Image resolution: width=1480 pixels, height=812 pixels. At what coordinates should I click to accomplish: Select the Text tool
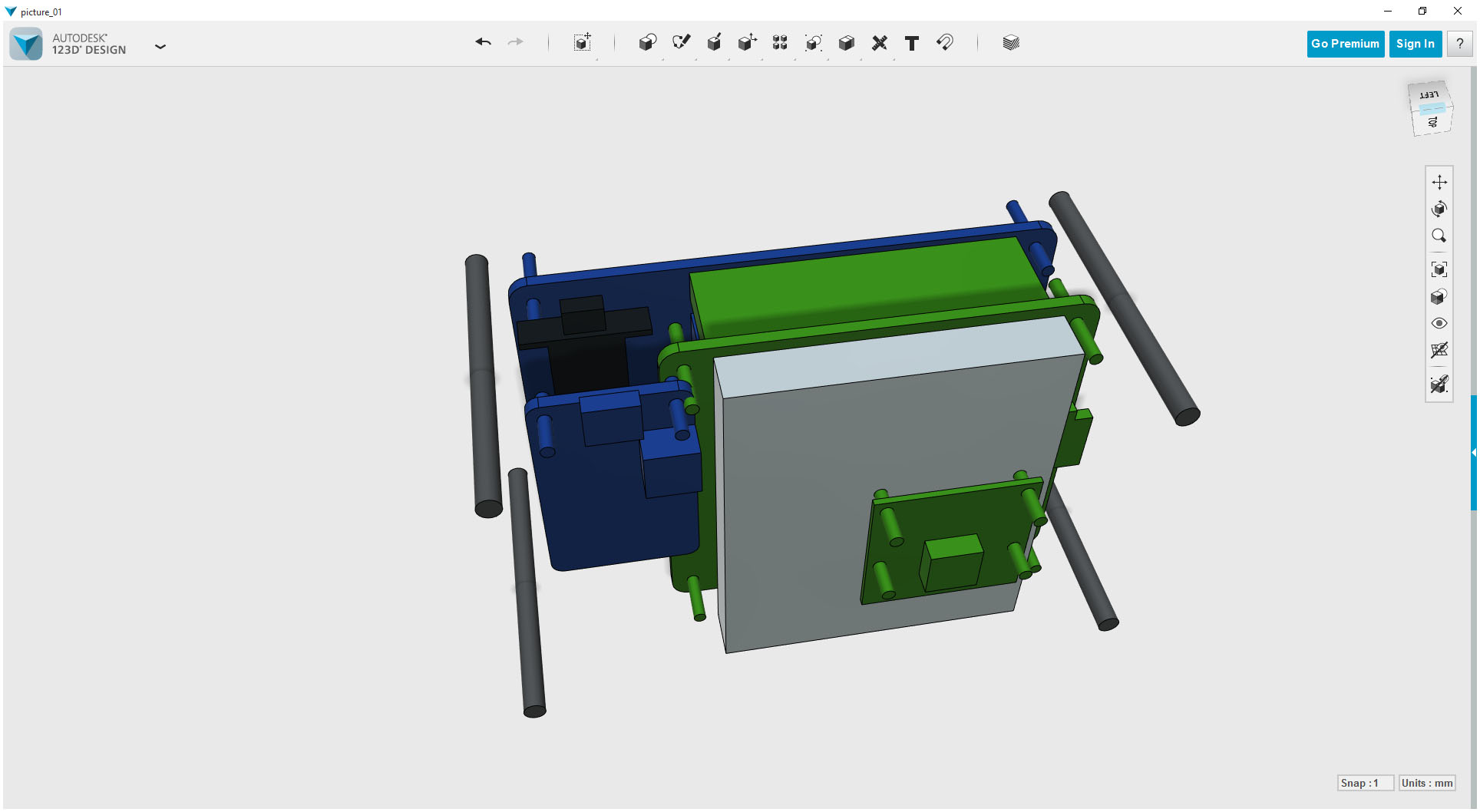912,43
